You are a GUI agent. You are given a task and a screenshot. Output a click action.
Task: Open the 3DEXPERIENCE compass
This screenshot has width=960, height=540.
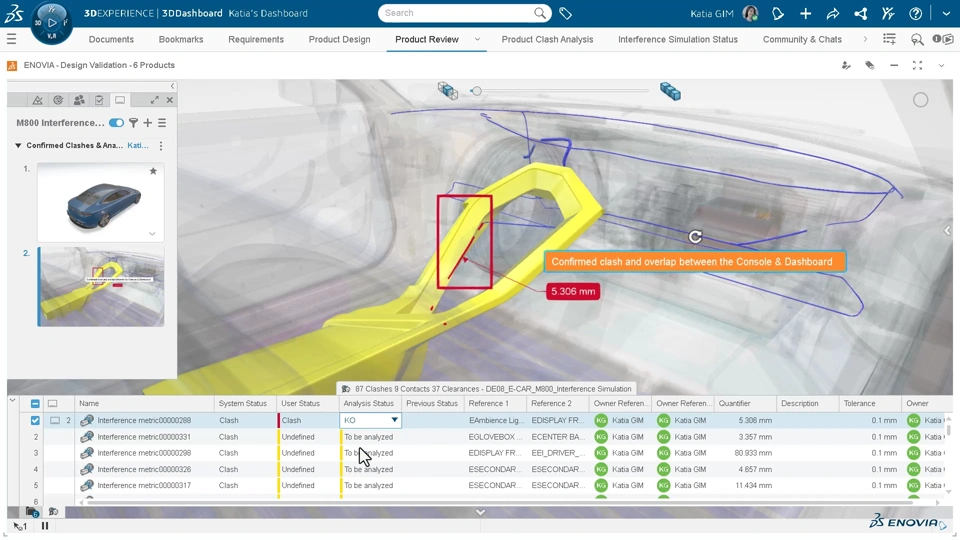[x=51, y=23]
